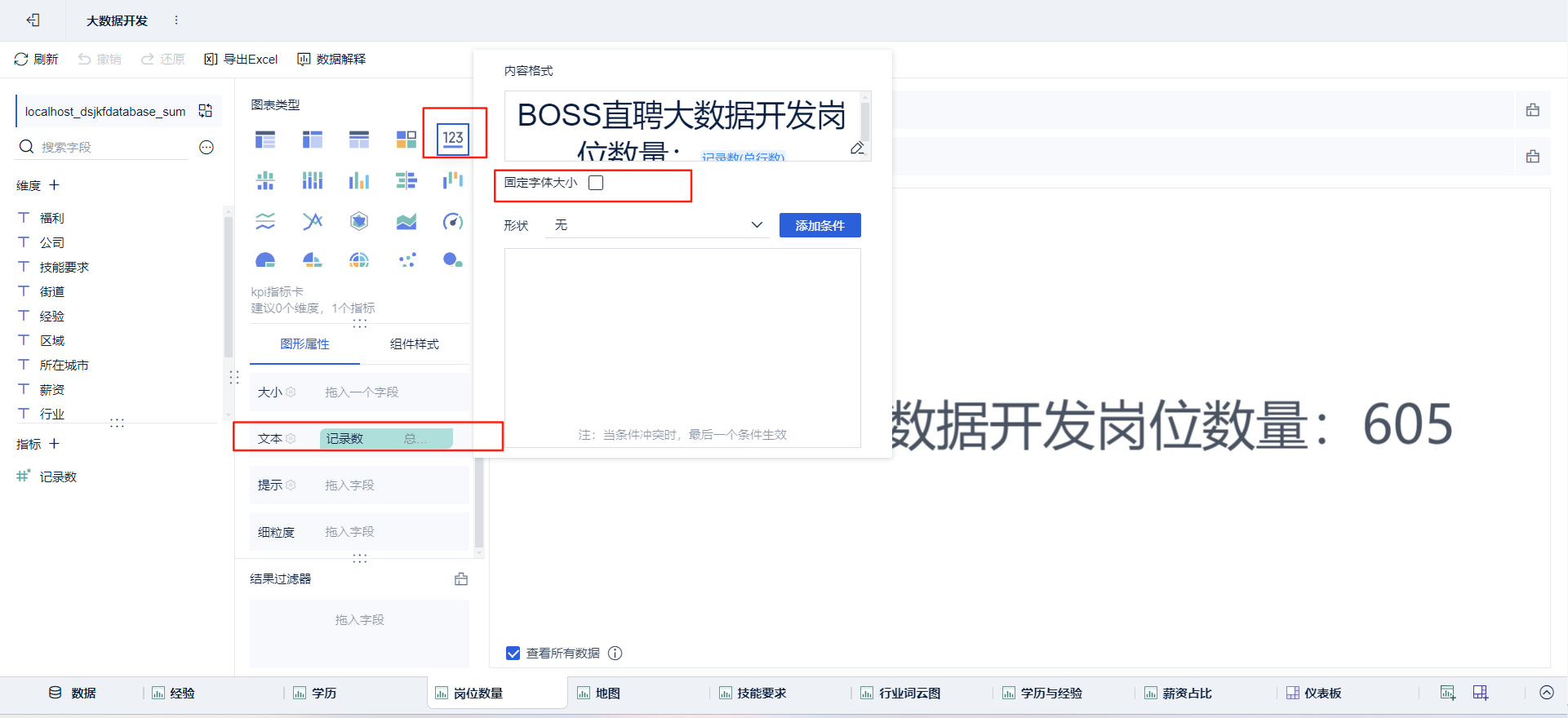Select the rose chart type
This screenshot has width=1568, height=718.
coord(313,260)
